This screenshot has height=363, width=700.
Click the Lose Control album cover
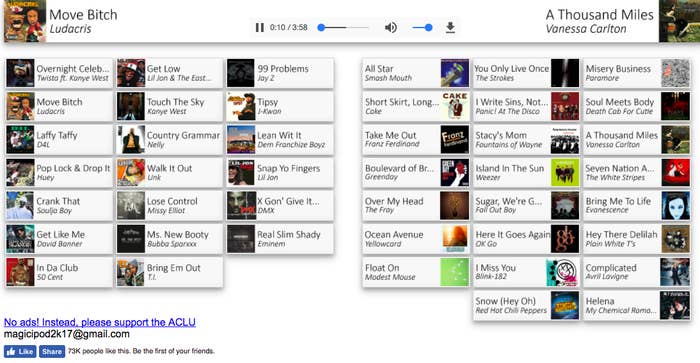coord(131,206)
